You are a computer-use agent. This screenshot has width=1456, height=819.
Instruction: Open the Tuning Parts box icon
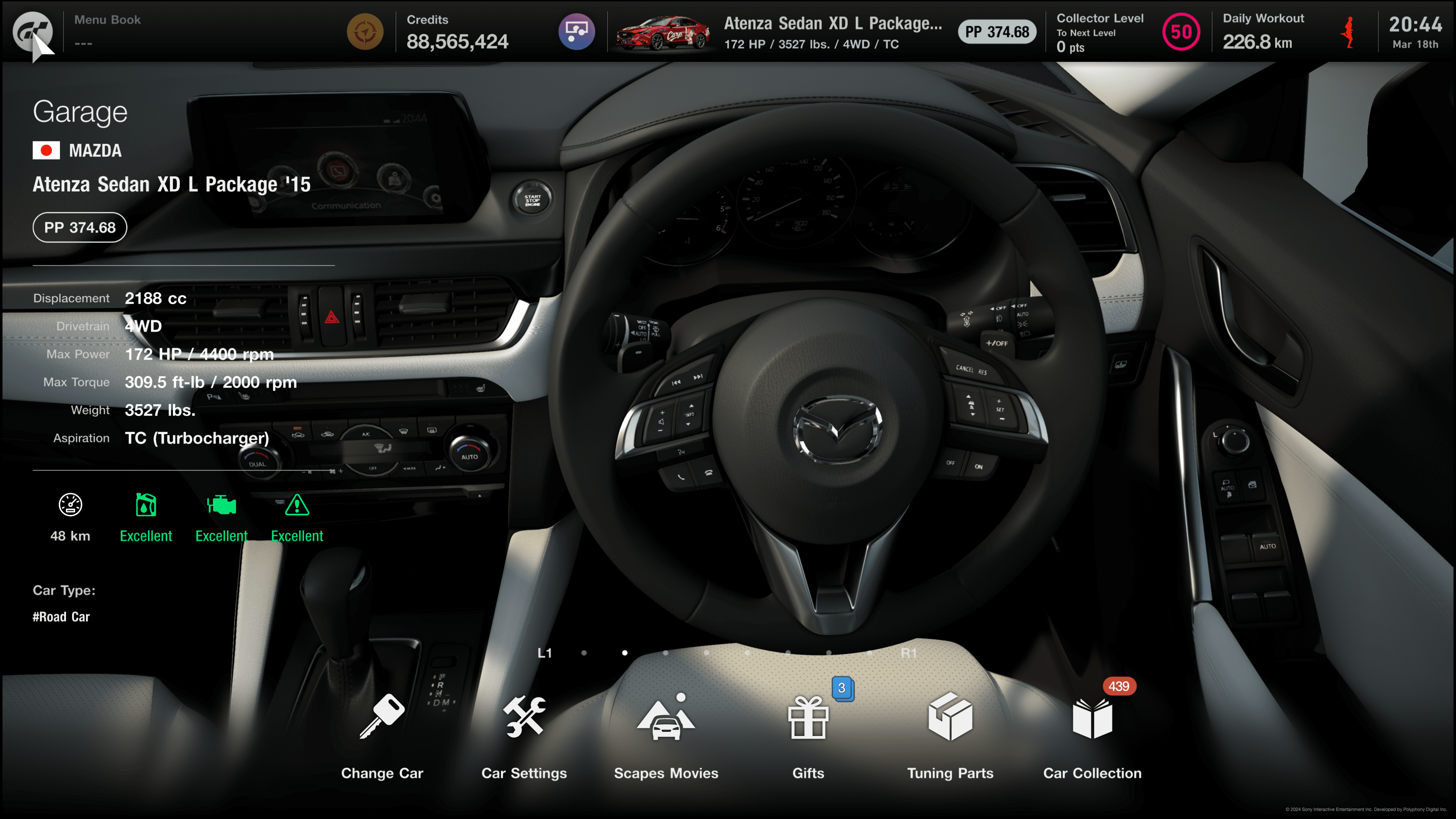pyautogui.click(x=950, y=716)
